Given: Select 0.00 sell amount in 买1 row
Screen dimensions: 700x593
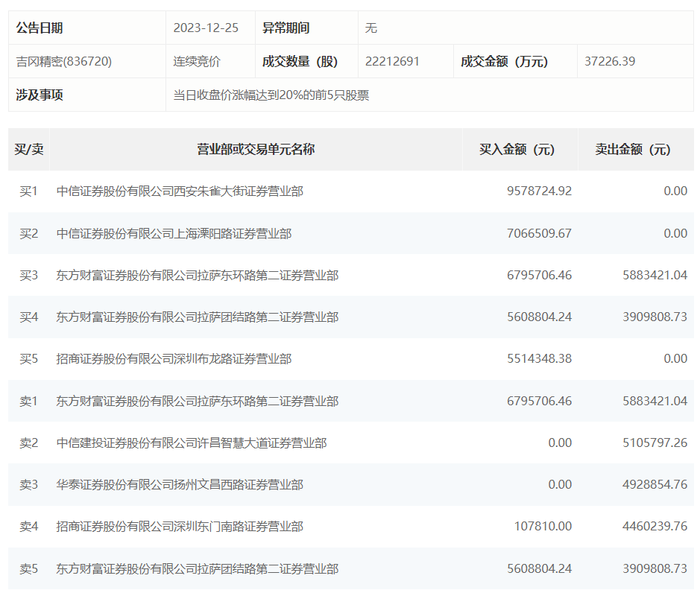Looking at the screenshot, I should click(675, 191).
